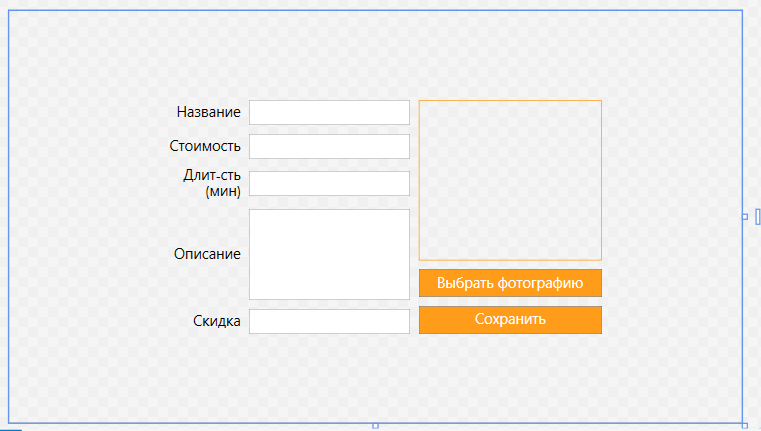The height and width of the screenshot is (431, 761).
Task: Click the right-edge square resize handle of the designer frame
Action: coord(745,217)
